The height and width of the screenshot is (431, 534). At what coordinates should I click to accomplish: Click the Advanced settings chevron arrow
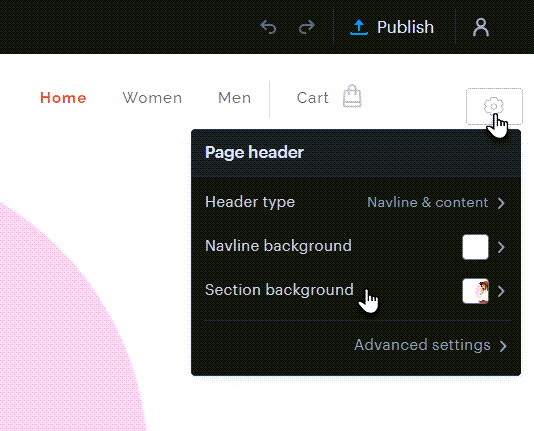[503, 346]
